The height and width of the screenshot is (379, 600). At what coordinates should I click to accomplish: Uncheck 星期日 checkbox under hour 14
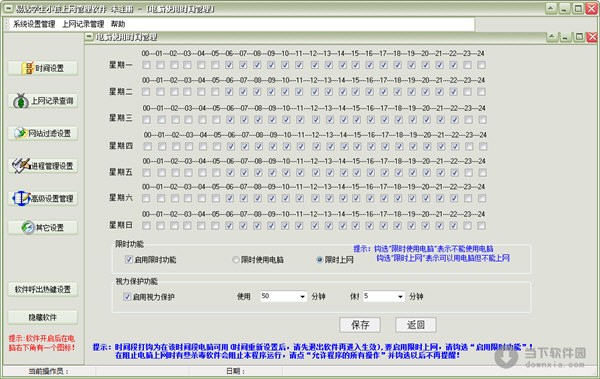point(342,225)
